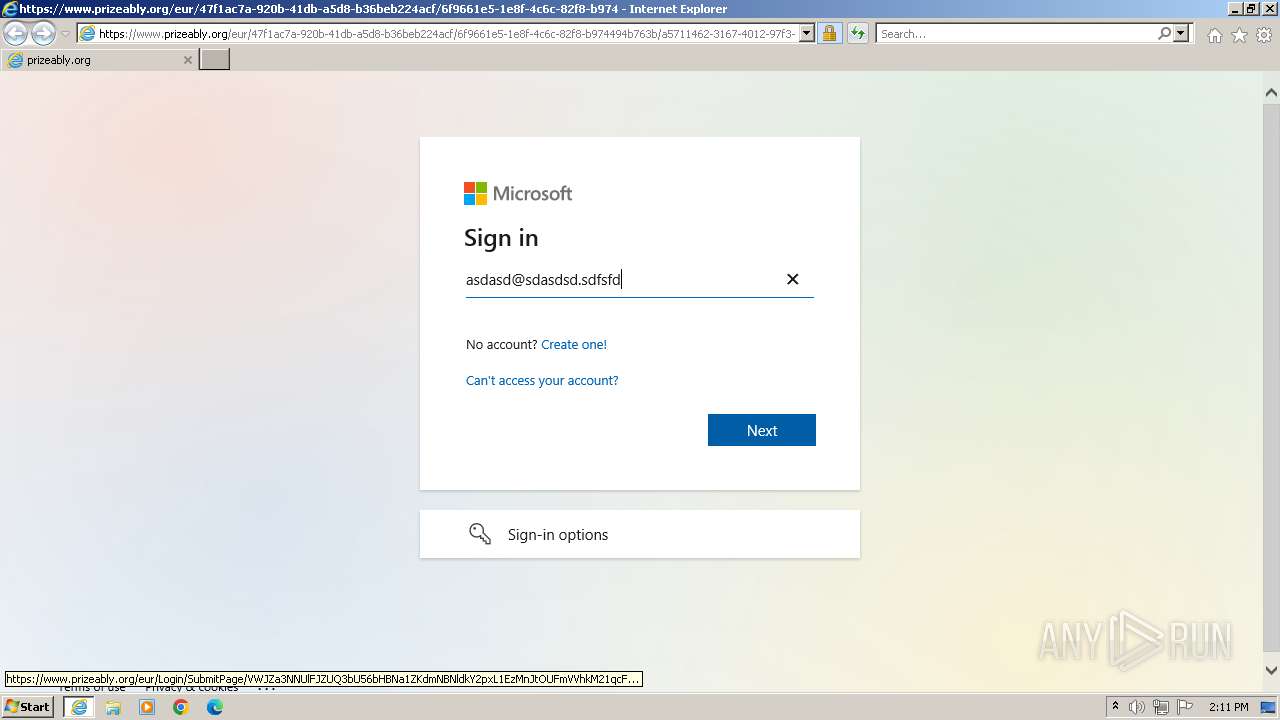Click Can't access your account? link

point(542,380)
